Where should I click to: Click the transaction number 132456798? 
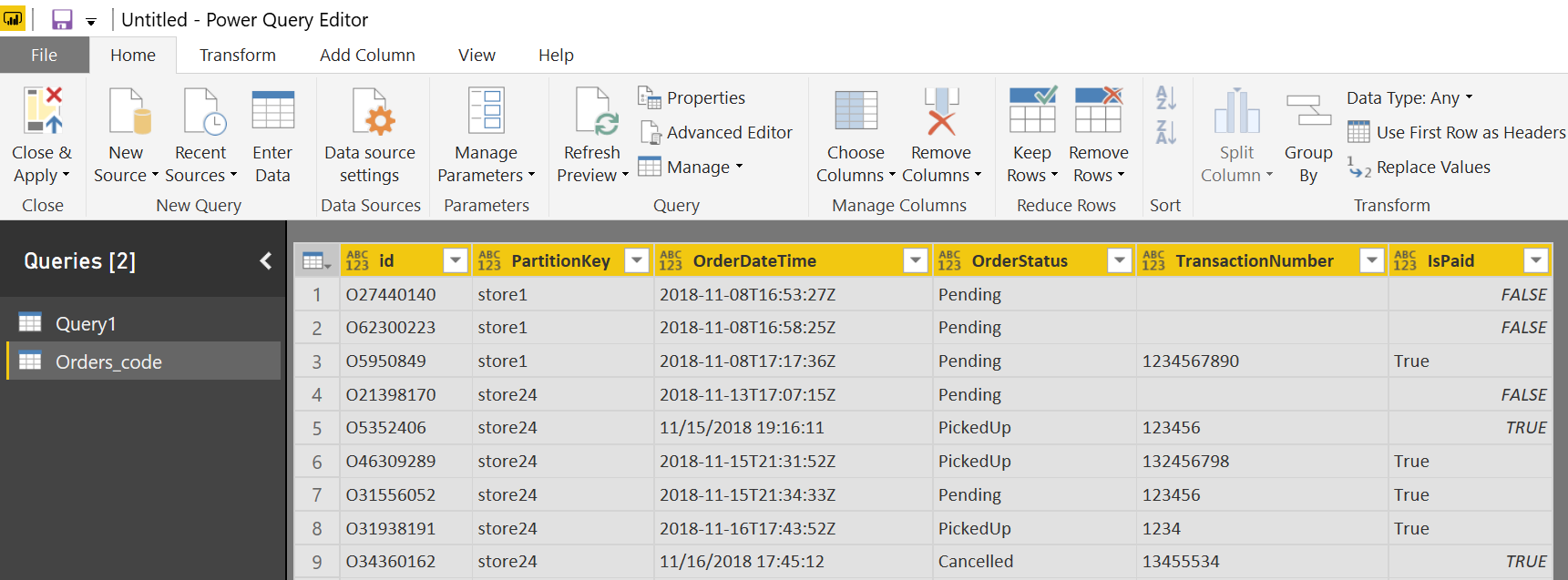click(x=1263, y=461)
